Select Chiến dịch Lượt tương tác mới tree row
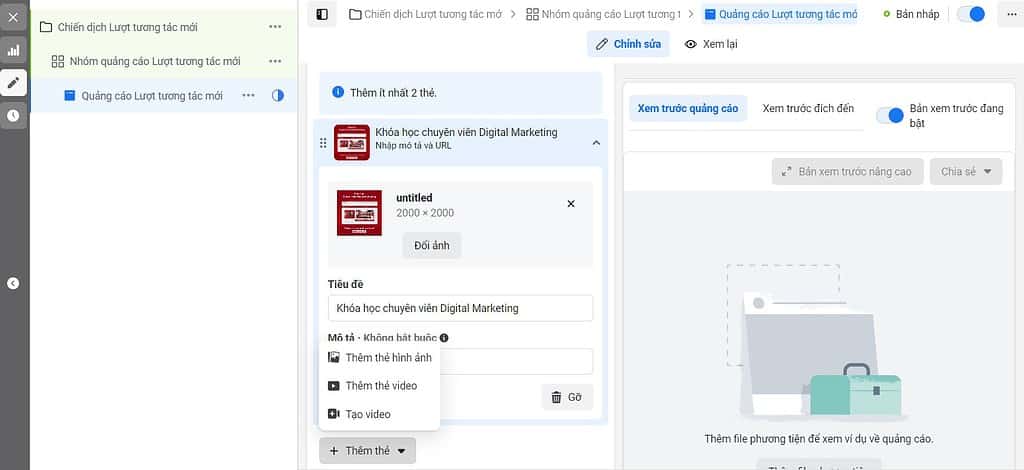This screenshot has width=1024, height=470. [x=163, y=27]
